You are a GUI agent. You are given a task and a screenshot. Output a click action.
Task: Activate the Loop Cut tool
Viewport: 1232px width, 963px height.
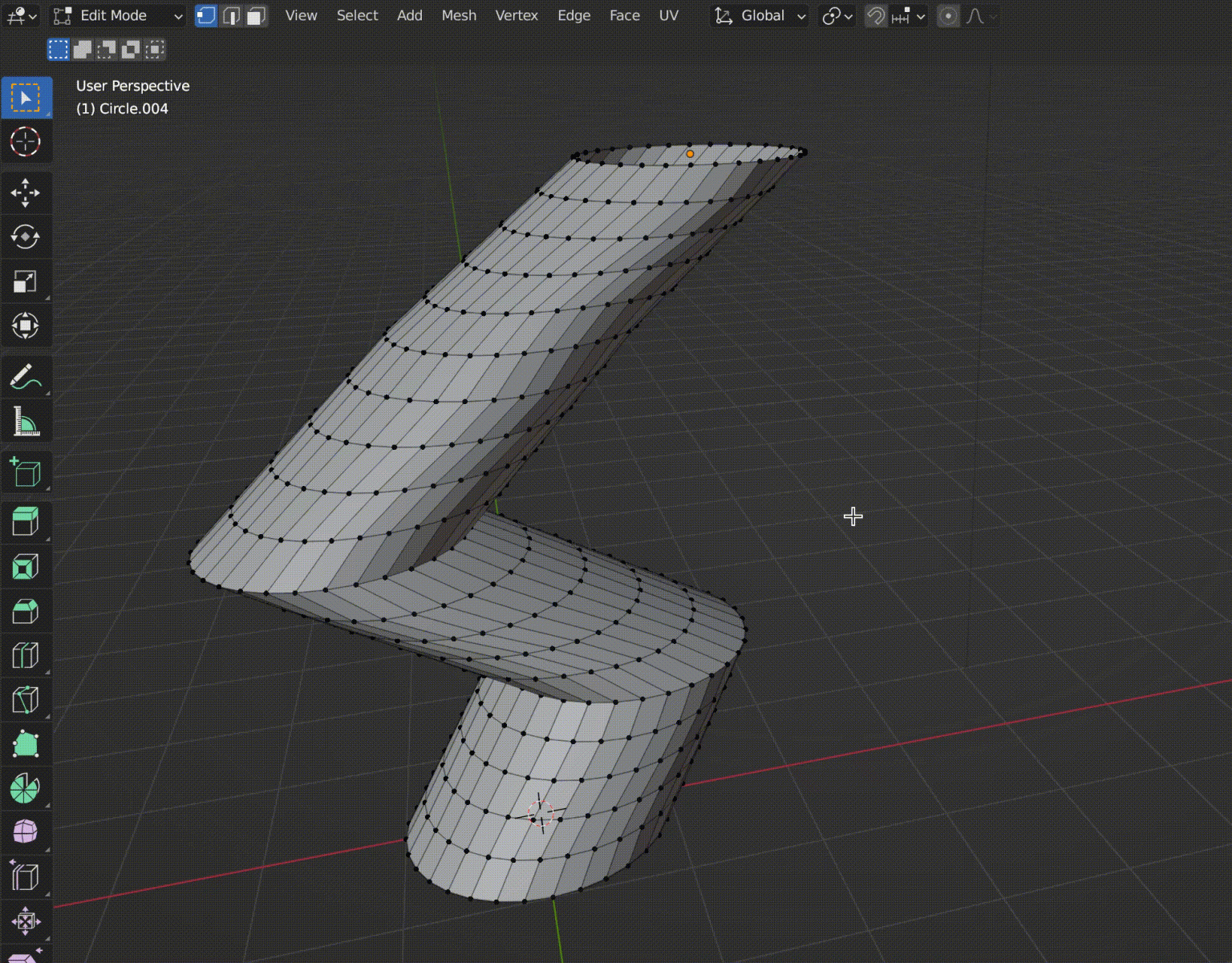[26, 656]
